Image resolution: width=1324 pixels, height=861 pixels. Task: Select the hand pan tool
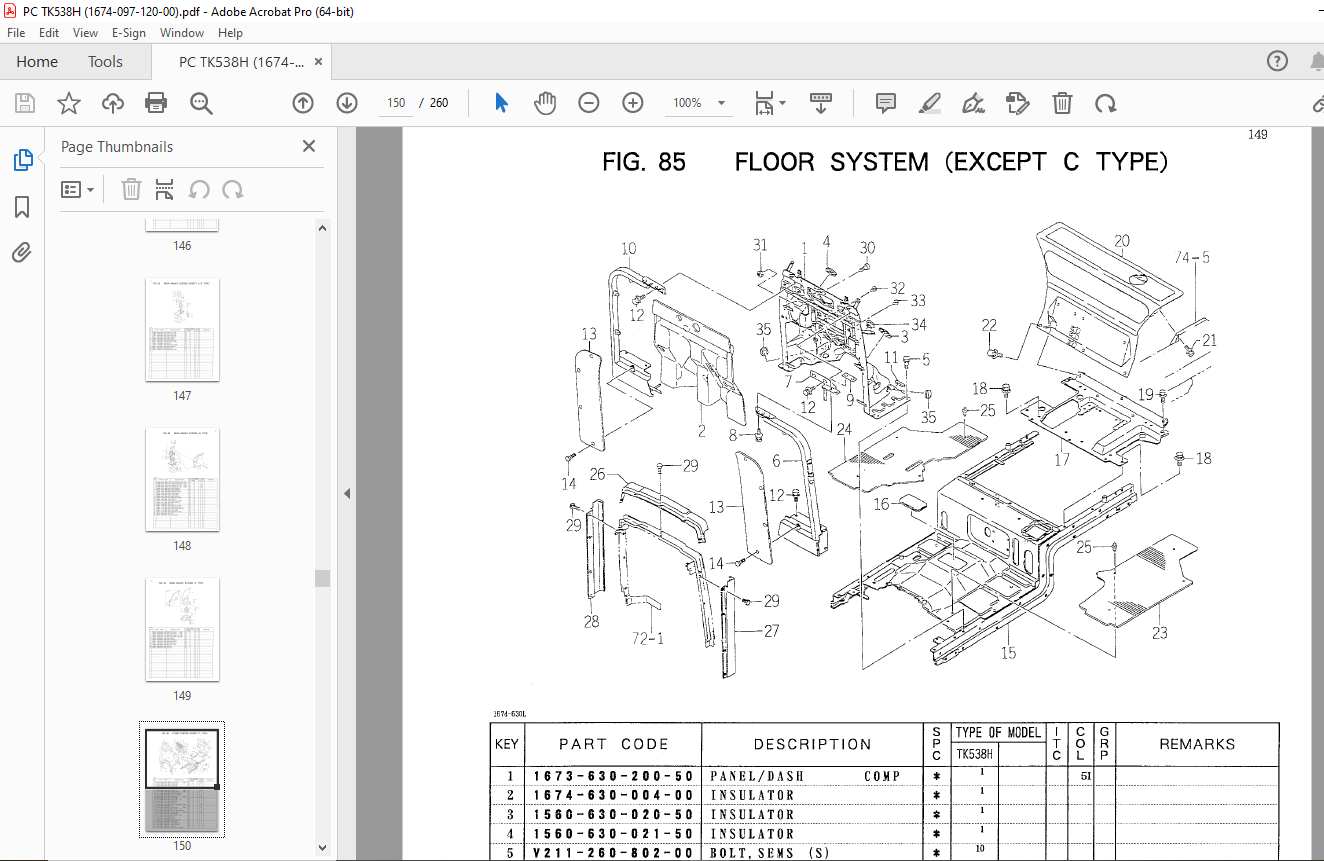544,103
